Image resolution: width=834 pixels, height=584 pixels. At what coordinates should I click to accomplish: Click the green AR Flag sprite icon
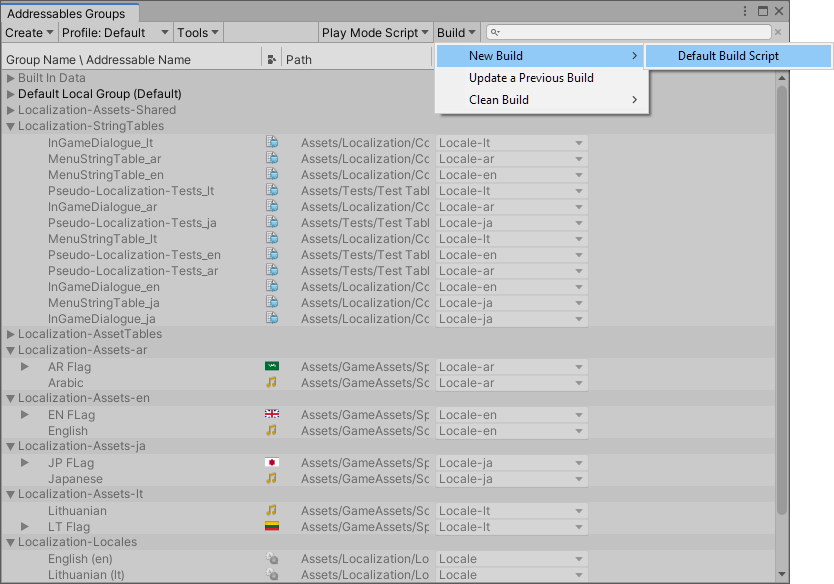pyautogui.click(x=270, y=366)
